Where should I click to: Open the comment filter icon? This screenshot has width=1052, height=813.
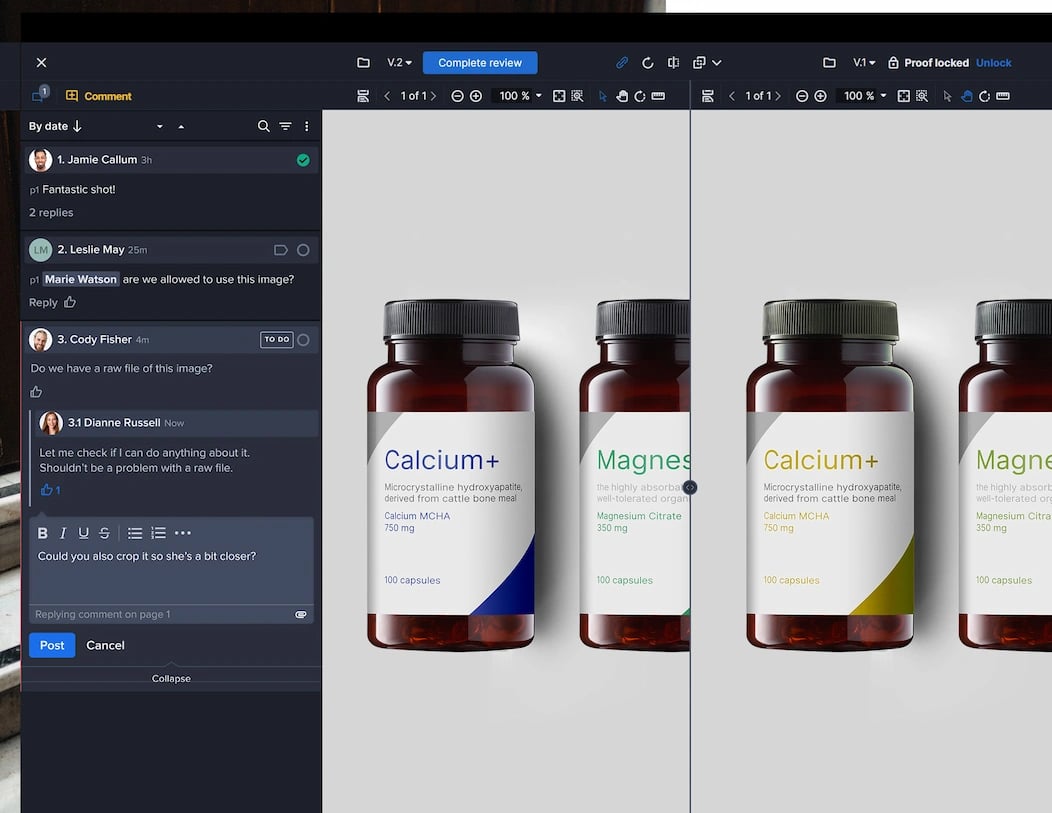coord(285,126)
